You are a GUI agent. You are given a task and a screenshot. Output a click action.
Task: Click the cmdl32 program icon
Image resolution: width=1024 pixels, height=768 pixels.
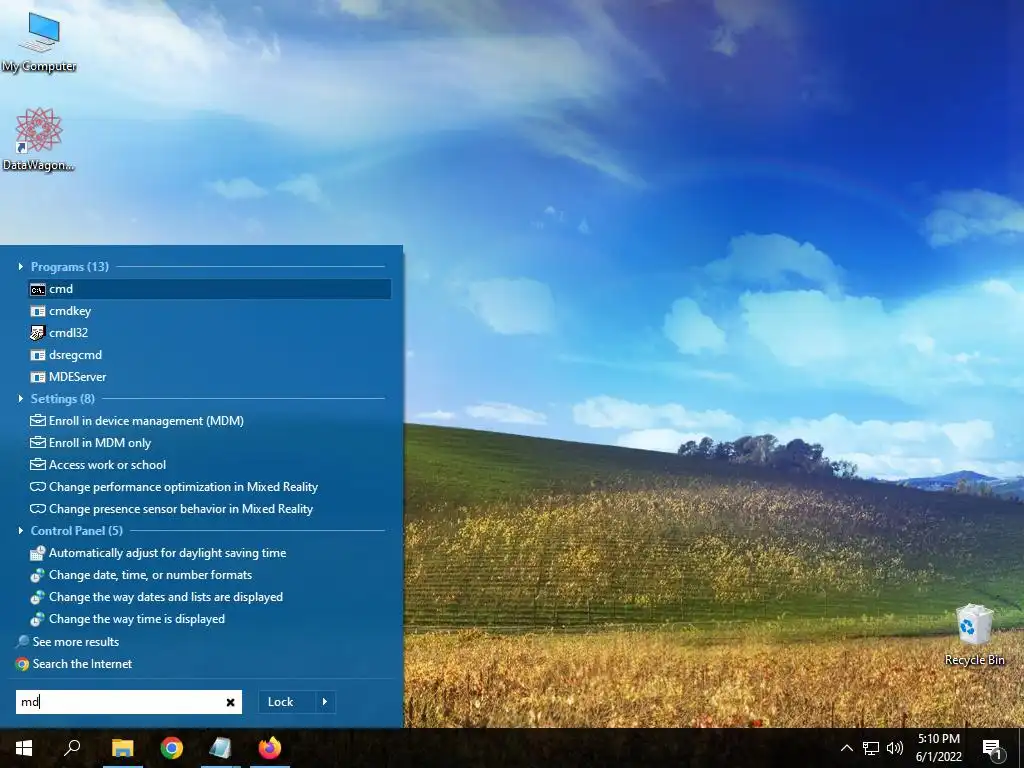click(38, 333)
